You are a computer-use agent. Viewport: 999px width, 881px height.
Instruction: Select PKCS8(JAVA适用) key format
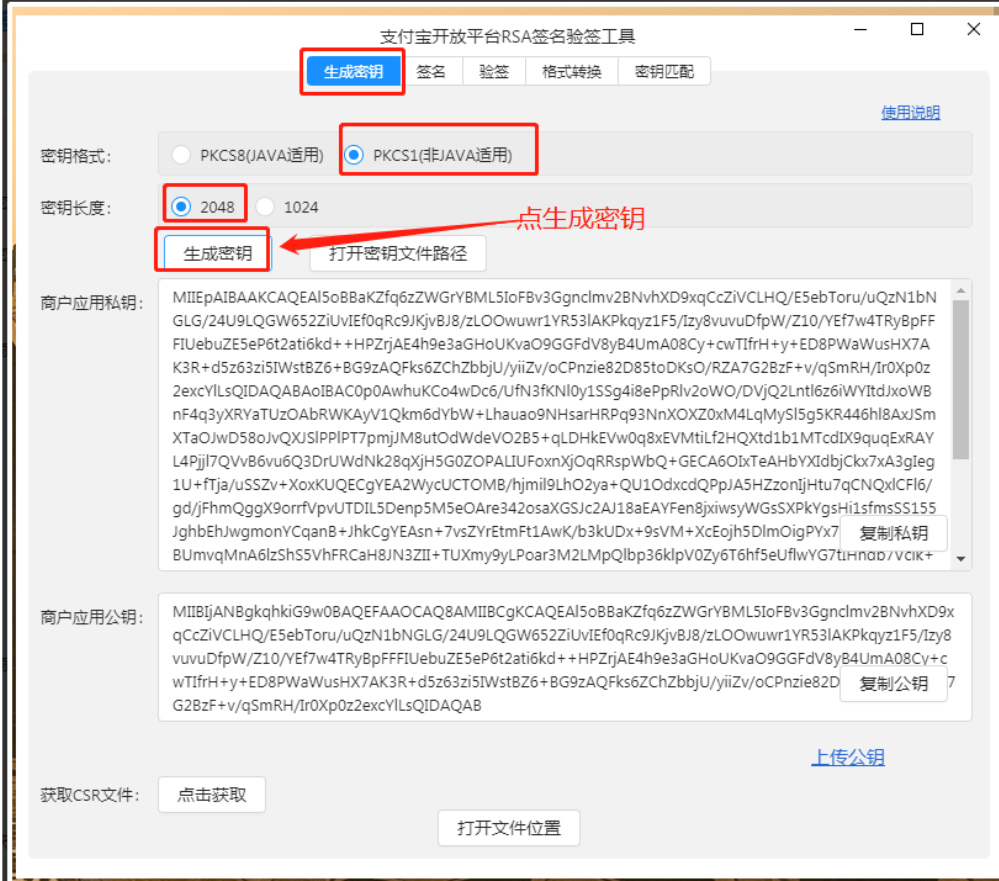pos(248,155)
